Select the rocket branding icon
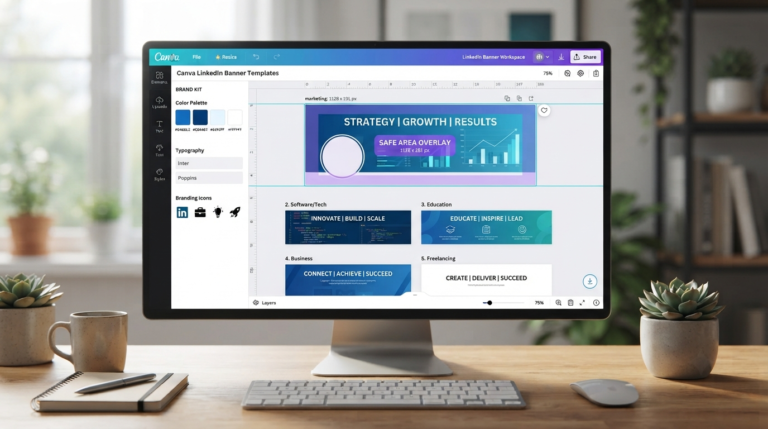This screenshot has height=429, width=768. (235, 212)
